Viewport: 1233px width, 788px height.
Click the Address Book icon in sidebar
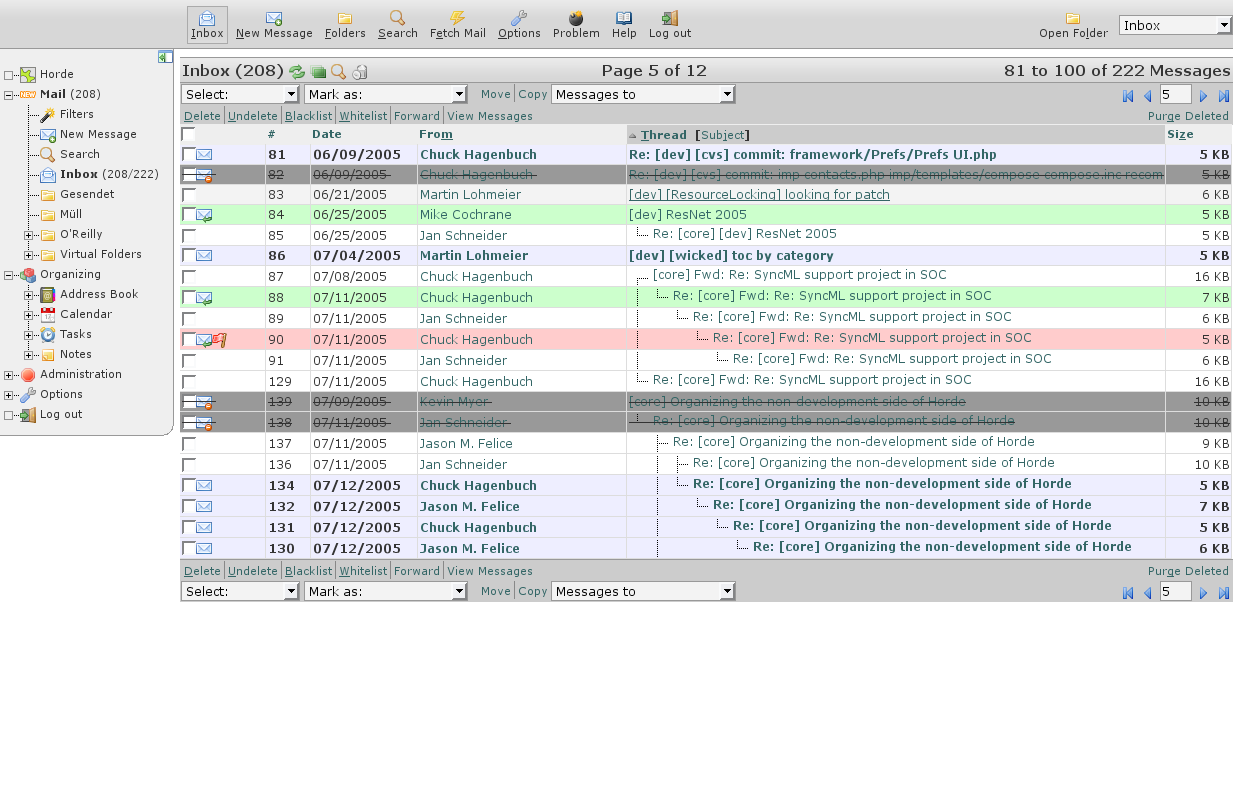pos(48,295)
